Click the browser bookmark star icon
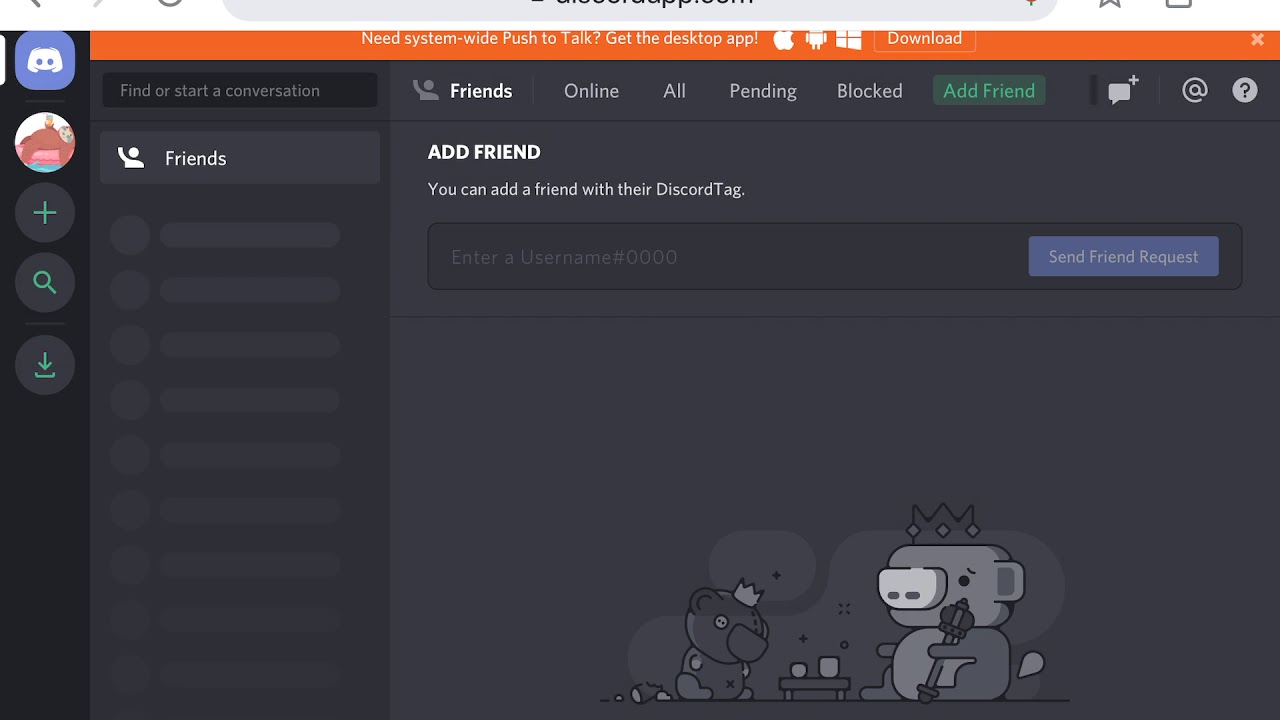The image size is (1280, 720). tap(1110, 3)
